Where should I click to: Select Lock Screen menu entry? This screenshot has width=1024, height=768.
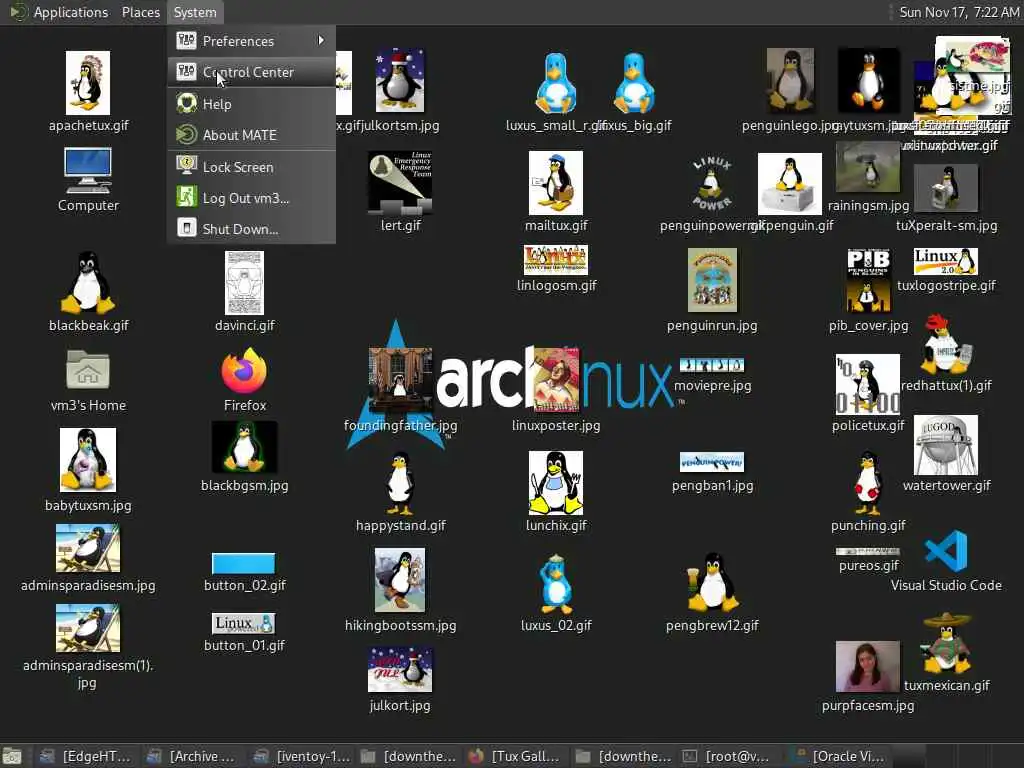[251, 167]
